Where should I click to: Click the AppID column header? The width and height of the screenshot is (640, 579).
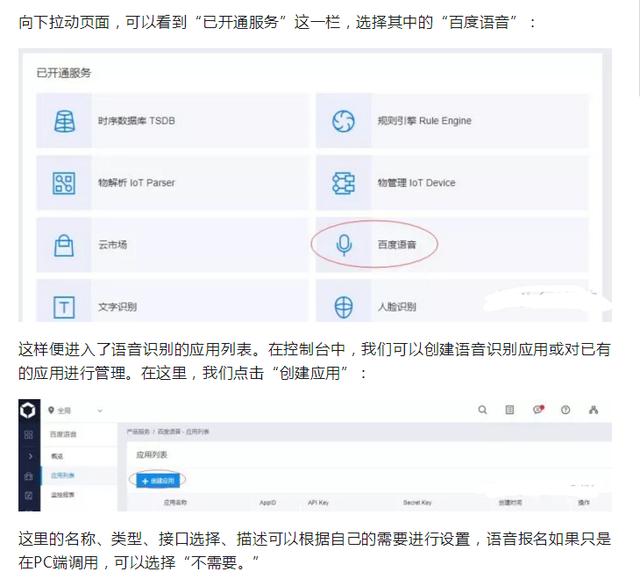point(268,502)
